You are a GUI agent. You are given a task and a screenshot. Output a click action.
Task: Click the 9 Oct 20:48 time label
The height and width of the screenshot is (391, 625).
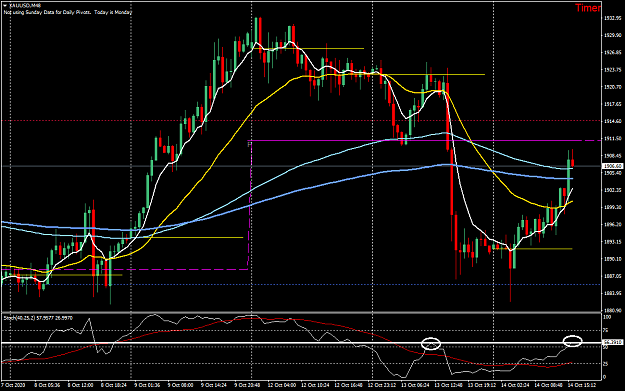tap(247, 385)
